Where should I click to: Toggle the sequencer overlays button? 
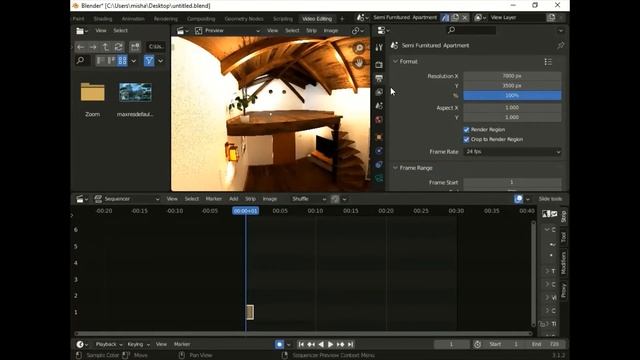pyautogui.click(x=518, y=199)
